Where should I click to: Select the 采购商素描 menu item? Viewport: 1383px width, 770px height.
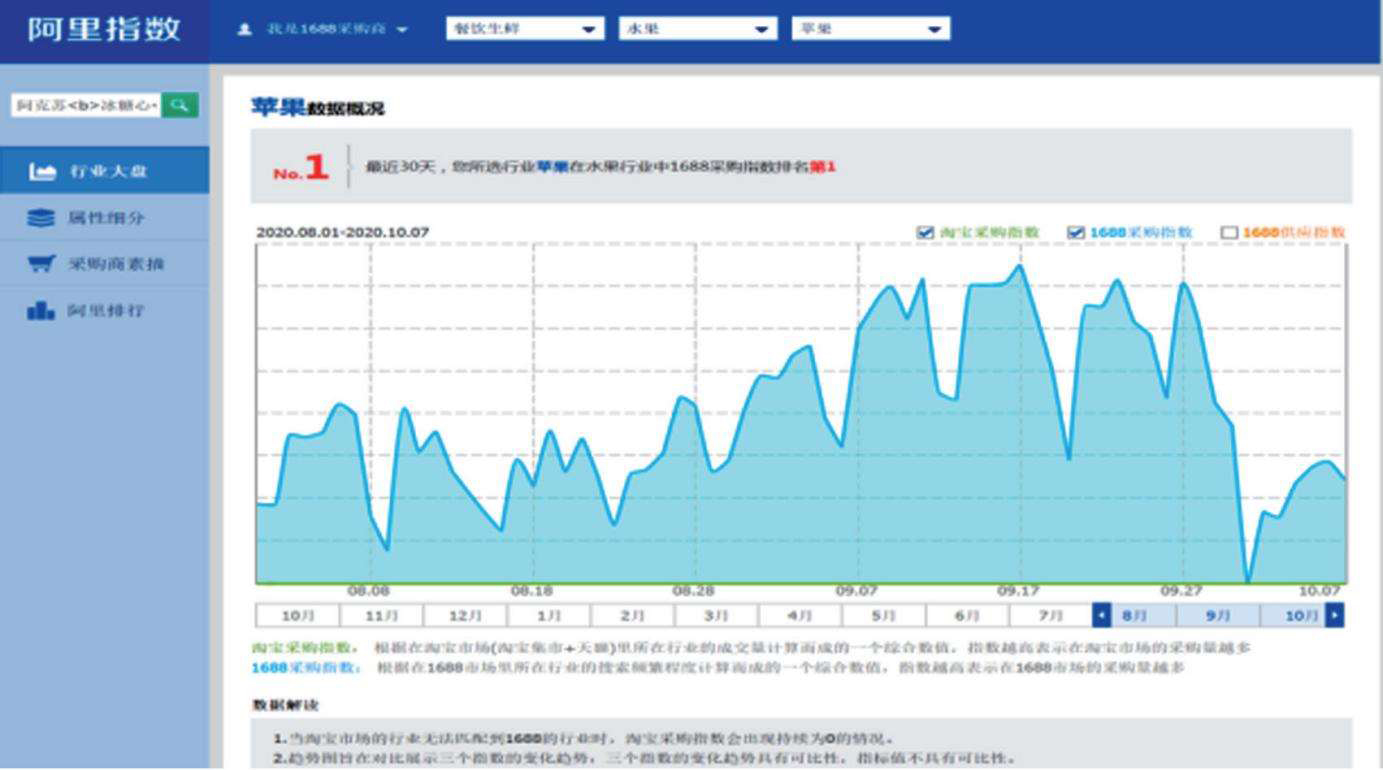[105, 264]
